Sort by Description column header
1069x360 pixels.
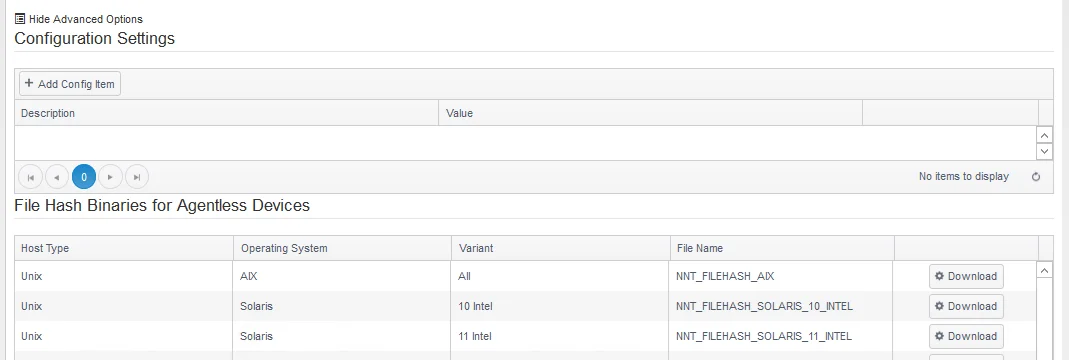click(x=48, y=112)
